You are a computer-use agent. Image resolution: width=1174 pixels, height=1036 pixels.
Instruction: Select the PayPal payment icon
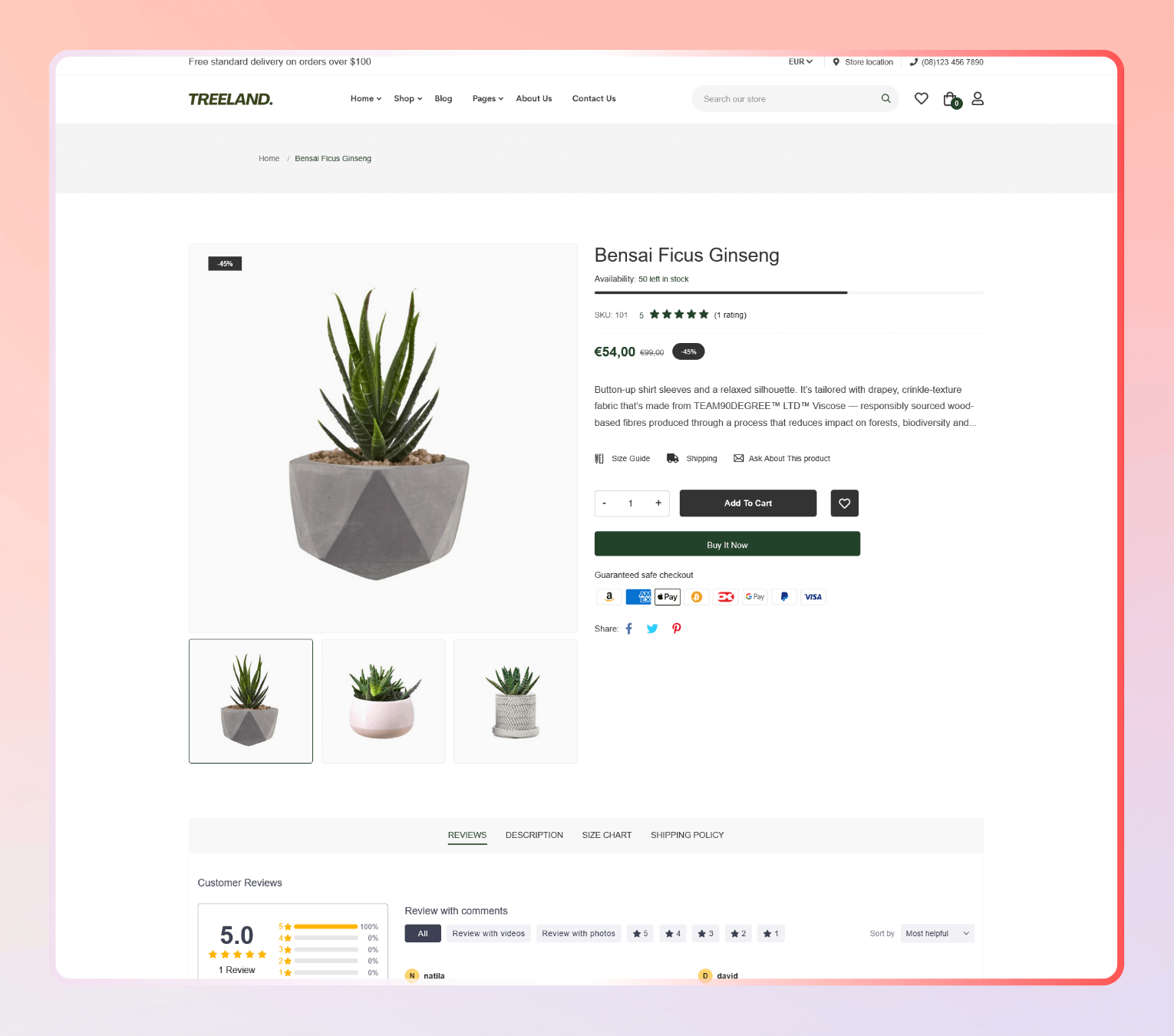(784, 597)
